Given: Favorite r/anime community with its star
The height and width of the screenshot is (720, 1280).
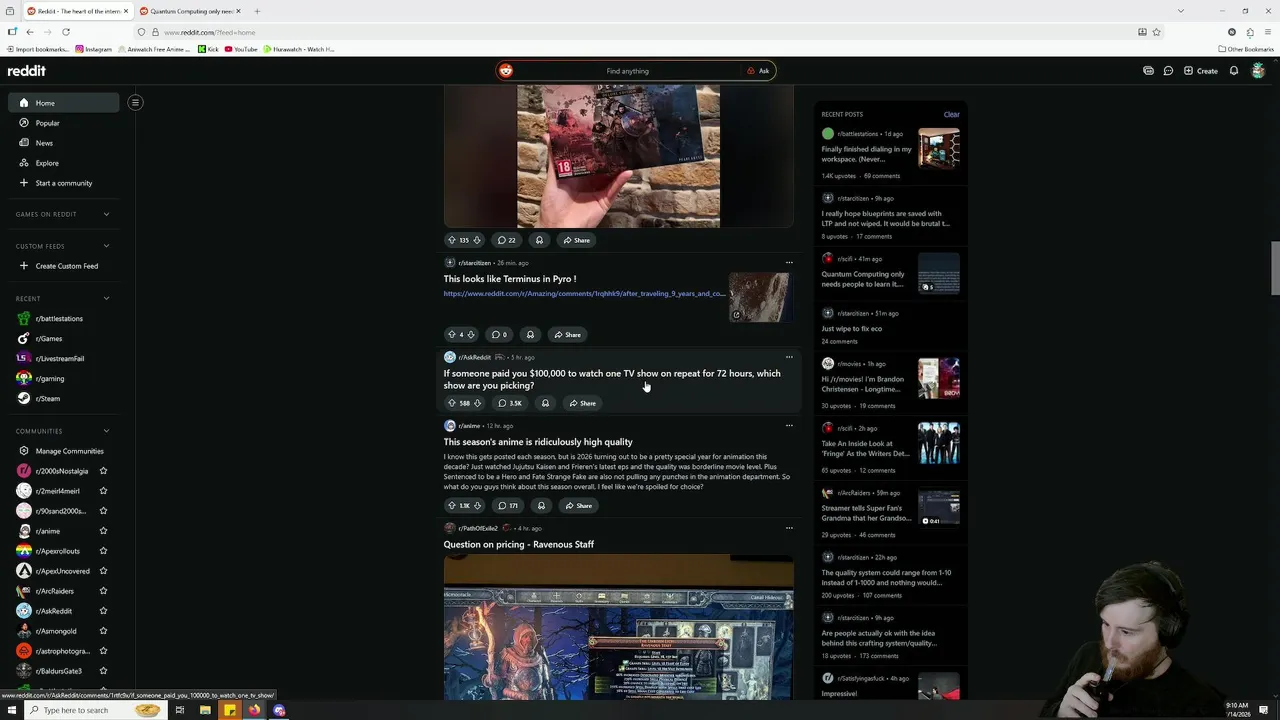Looking at the screenshot, I should [103, 531].
